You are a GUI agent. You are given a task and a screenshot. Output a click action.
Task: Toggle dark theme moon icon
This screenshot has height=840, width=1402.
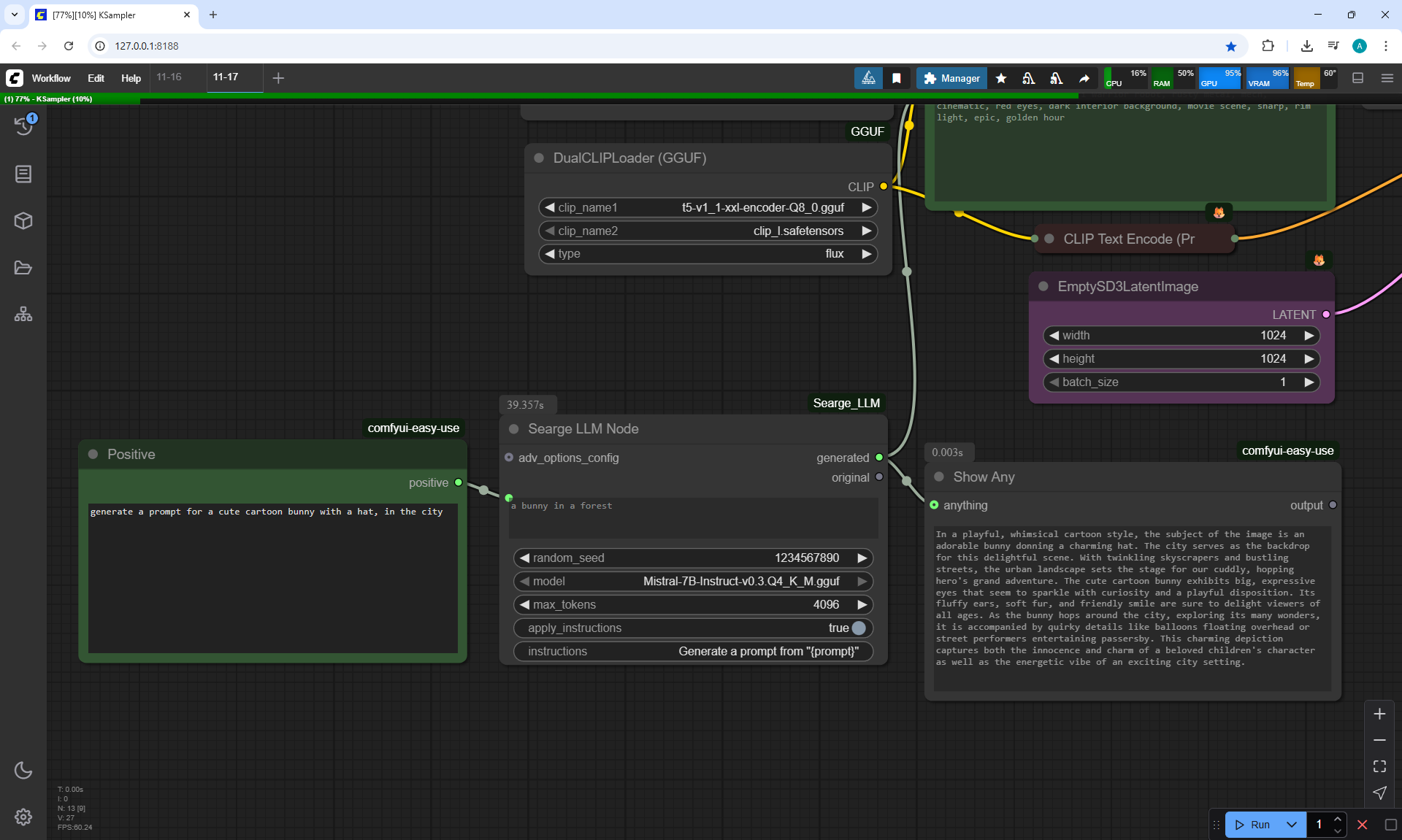(23, 770)
